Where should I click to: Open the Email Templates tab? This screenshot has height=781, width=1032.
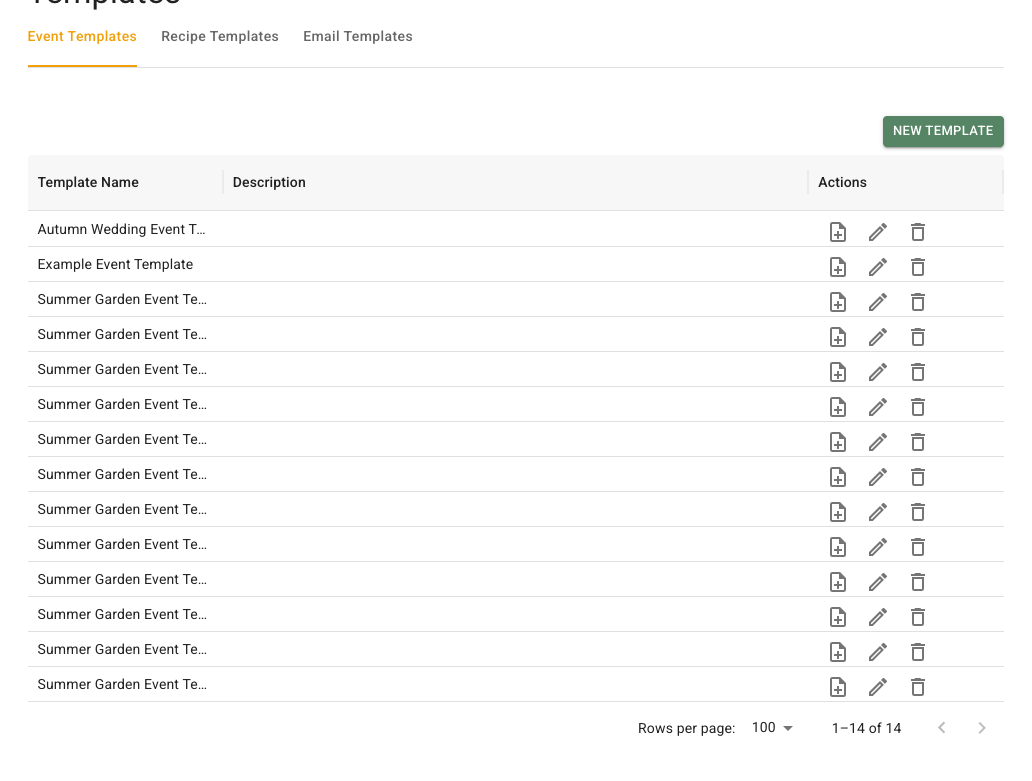pos(357,36)
